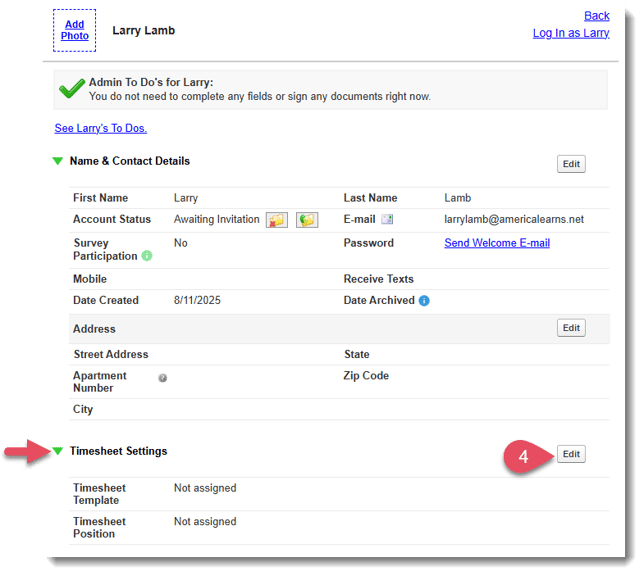Click the Timesheet Position Not assigned value
Screen dimensions: 644x576
click(x=205, y=522)
